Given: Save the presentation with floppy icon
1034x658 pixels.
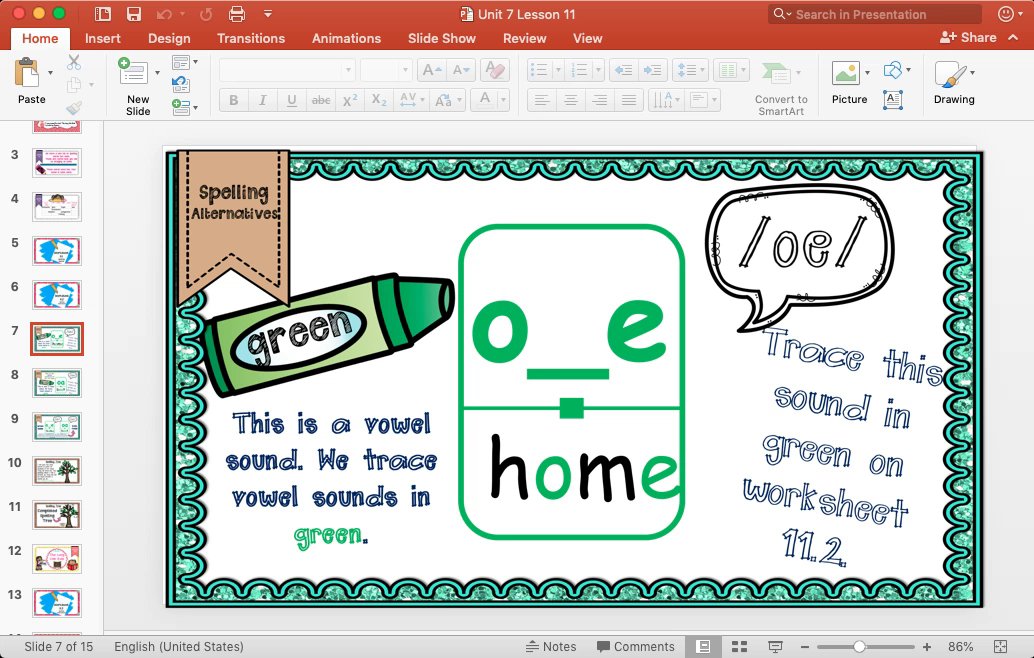Looking at the screenshot, I should pyautogui.click(x=134, y=14).
